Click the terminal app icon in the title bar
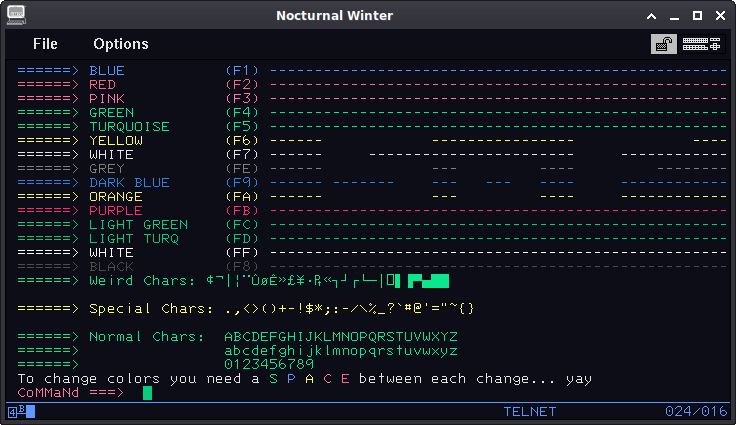736x425 pixels. pyautogui.click(x=16, y=15)
